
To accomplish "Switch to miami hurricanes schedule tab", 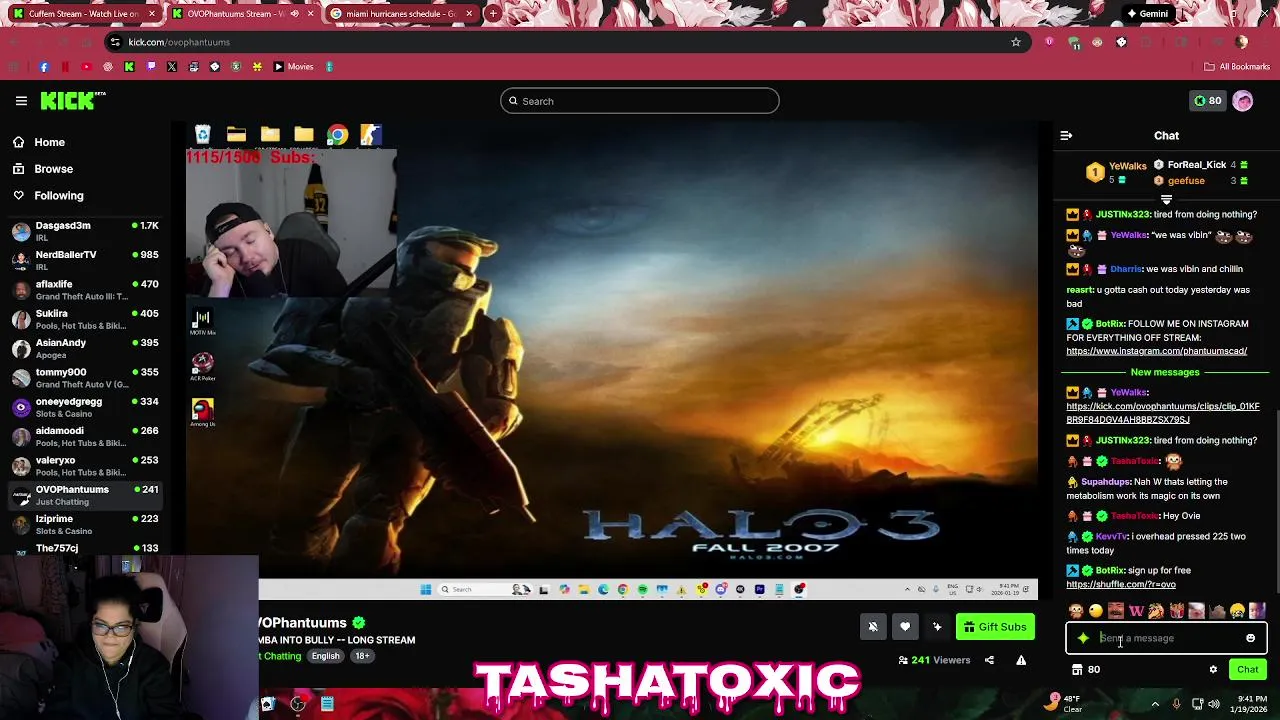I will (x=401, y=14).
